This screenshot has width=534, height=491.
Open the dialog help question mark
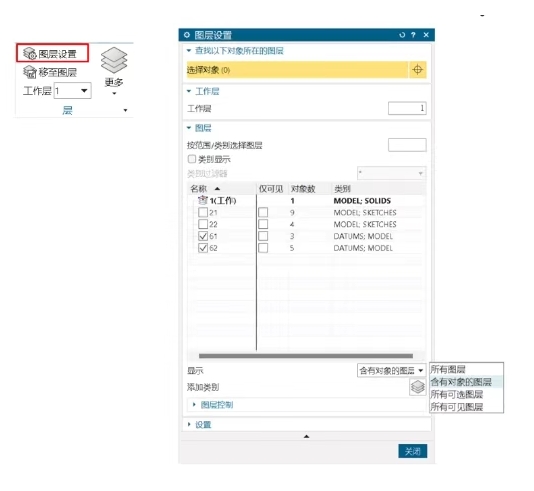(413, 35)
